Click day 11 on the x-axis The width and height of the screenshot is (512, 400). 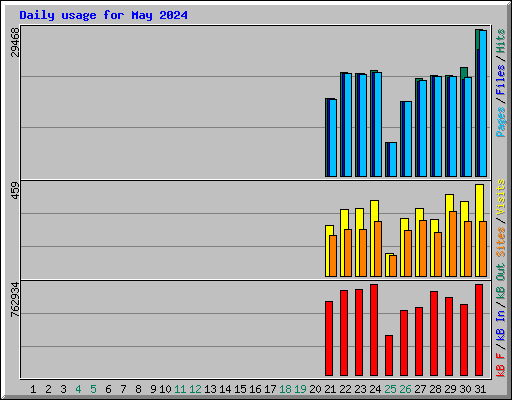click(x=180, y=389)
